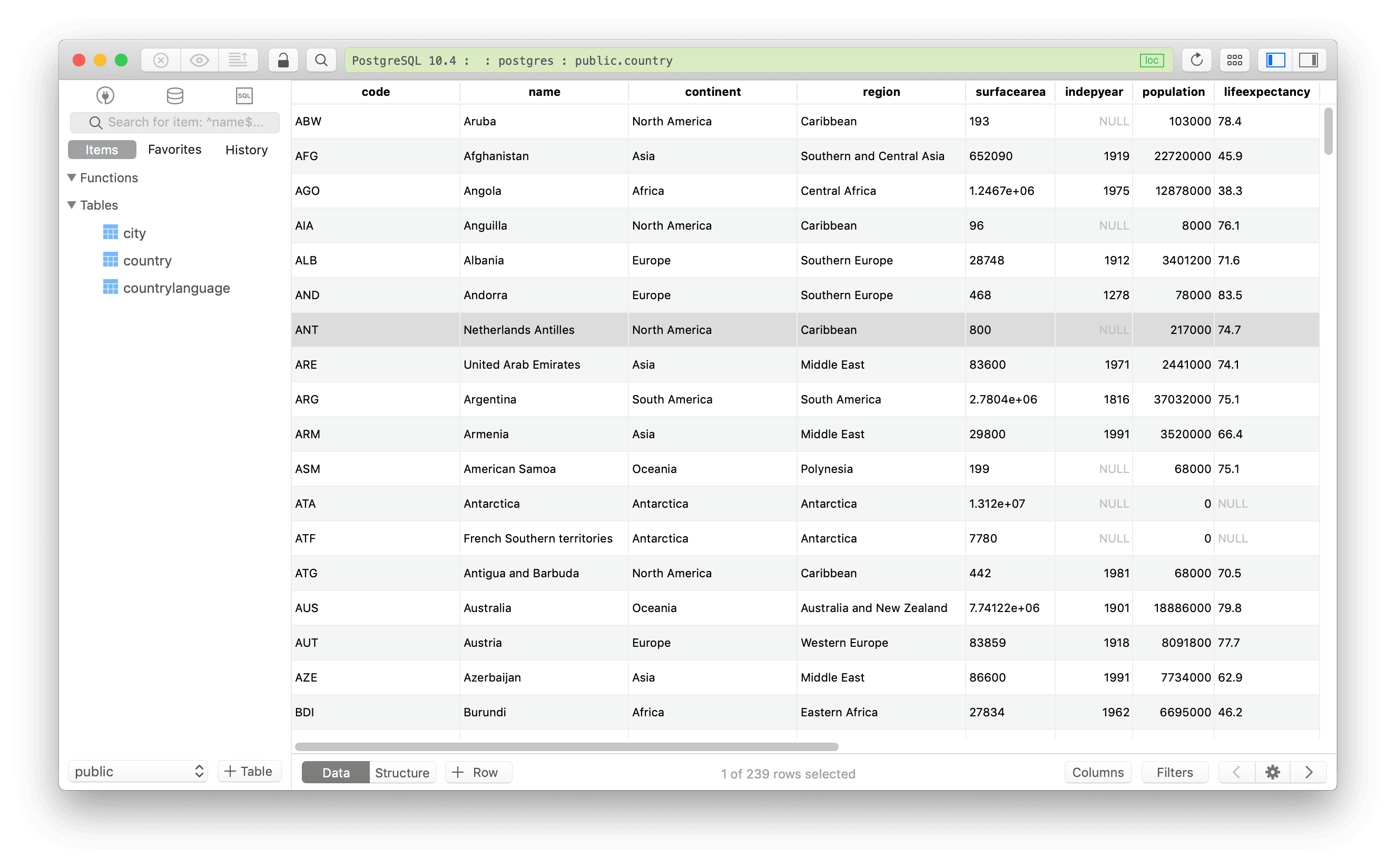Go to next page arrow
This screenshot has height=868, width=1396.
tap(1309, 773)
